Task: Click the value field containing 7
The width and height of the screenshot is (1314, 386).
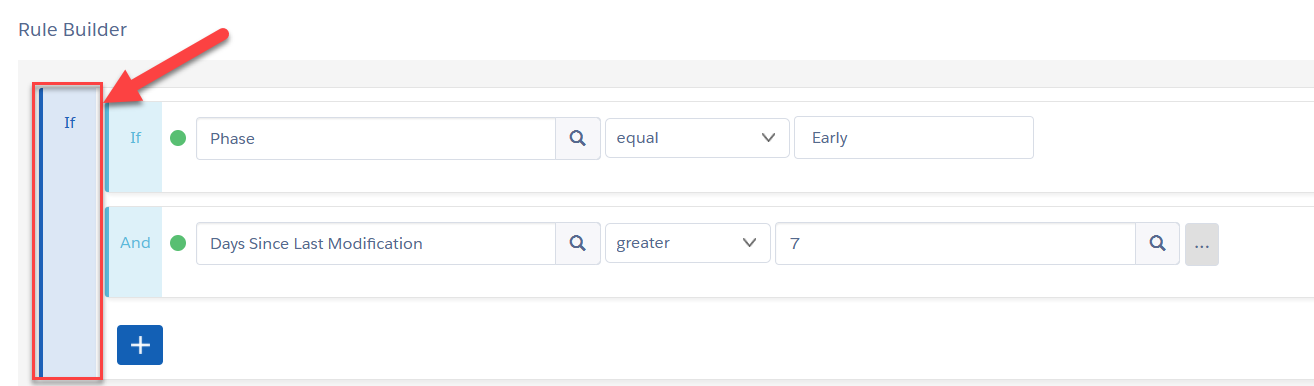Action: click(955, 243)
